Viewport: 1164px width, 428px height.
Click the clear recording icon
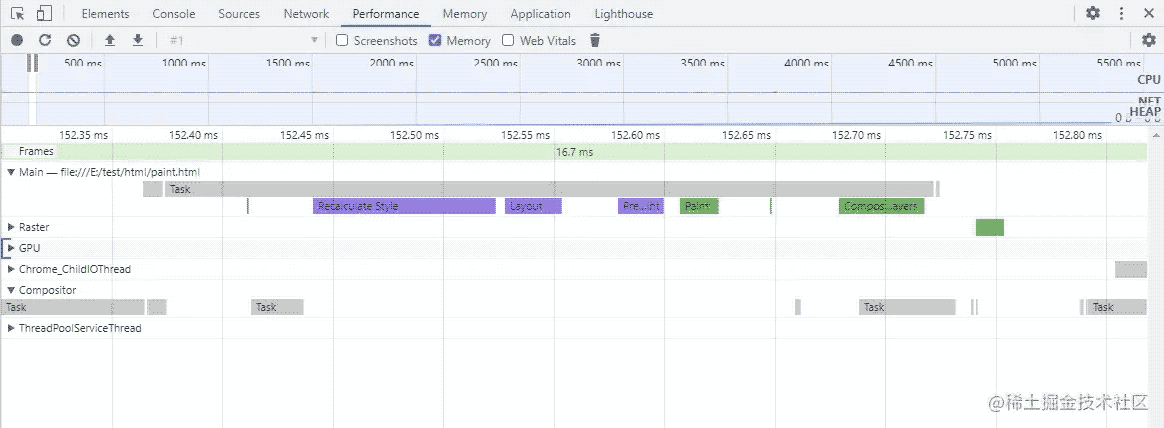coord(73,40)
